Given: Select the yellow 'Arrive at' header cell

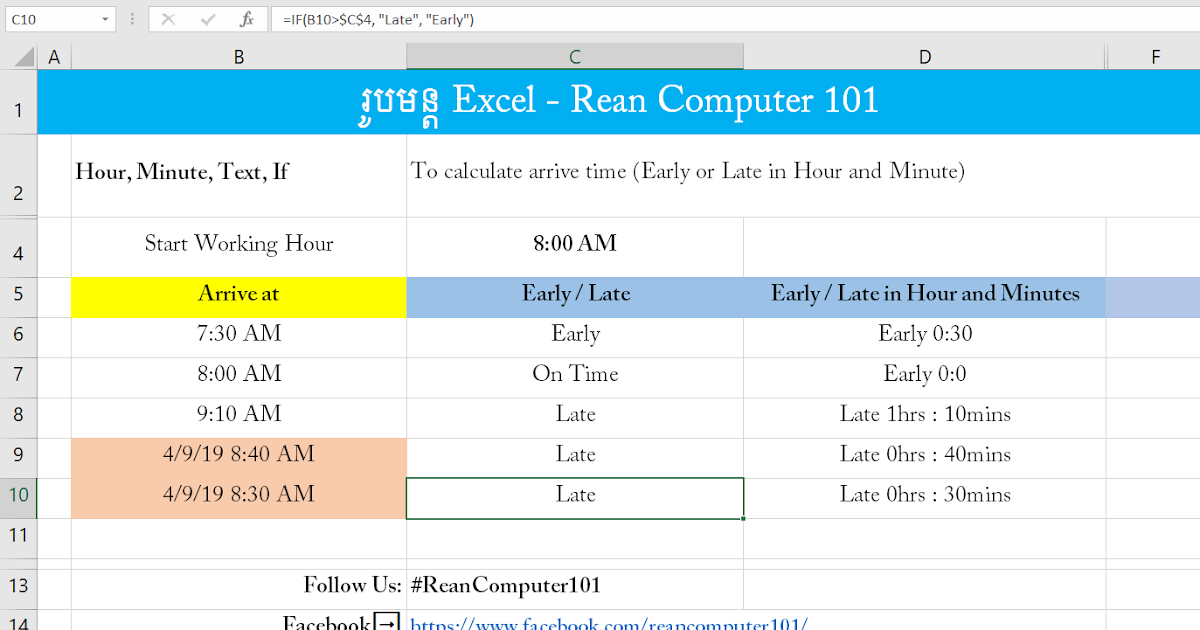Looking at the screenshot, I should point(239,295).
